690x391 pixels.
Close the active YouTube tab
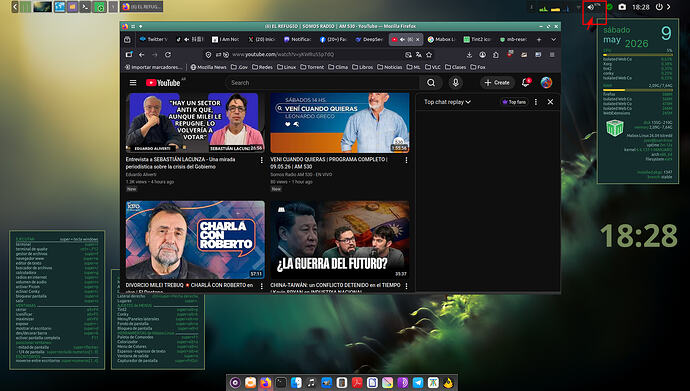point(418,40)
